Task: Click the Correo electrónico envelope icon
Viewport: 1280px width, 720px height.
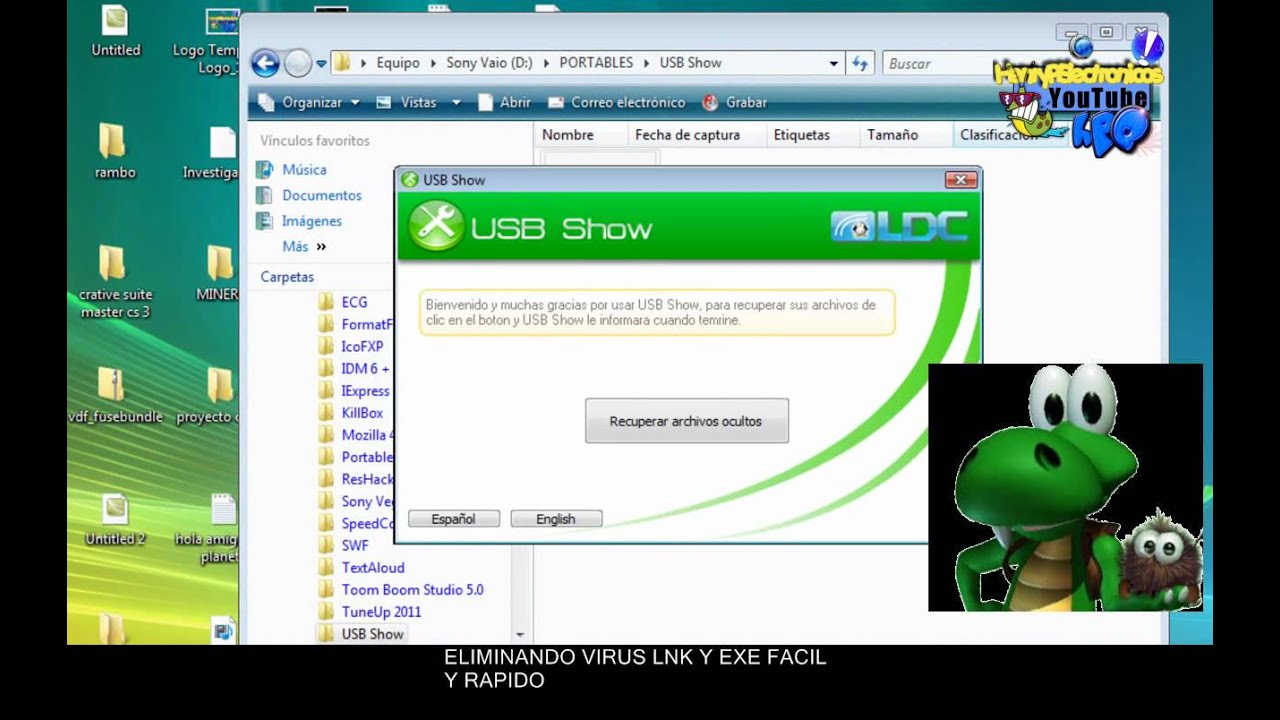Action: click(x=558, y=102)
